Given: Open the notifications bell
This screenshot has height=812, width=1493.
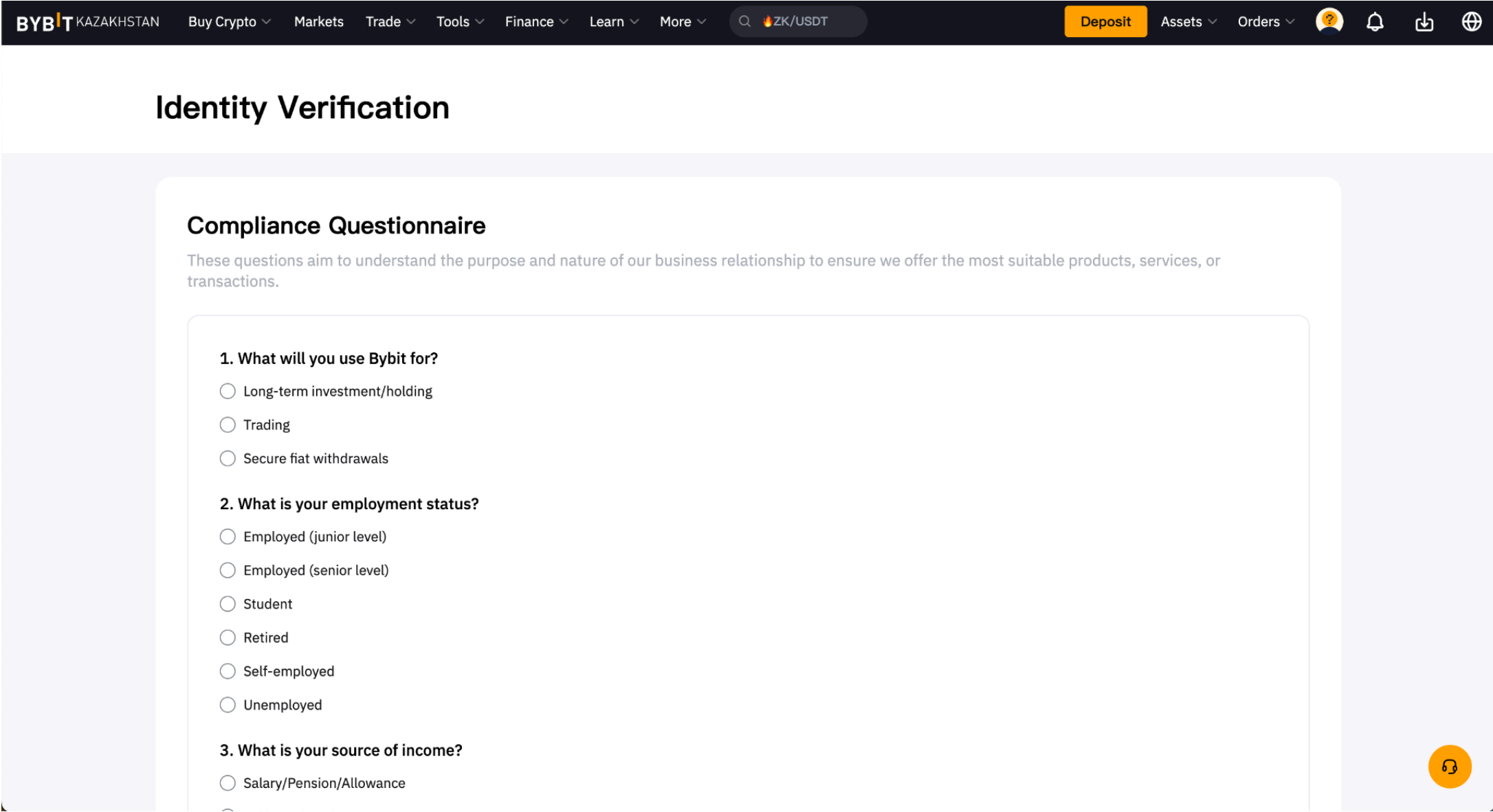Looking at the screenshot, I should 1374,22.
